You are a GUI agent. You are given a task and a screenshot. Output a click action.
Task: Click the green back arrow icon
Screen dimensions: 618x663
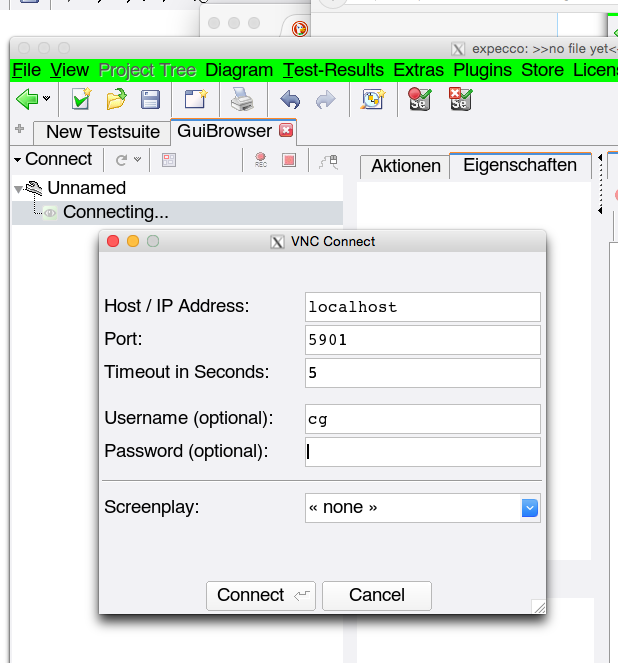27,99
